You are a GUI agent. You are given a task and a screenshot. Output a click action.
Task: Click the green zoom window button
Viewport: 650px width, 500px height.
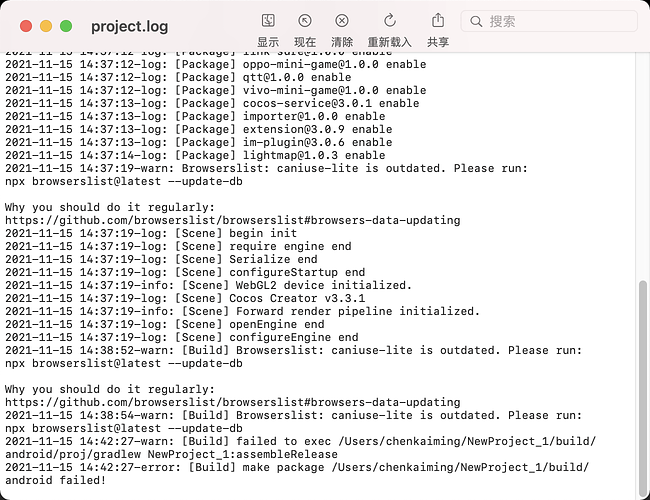click(66, 26)
